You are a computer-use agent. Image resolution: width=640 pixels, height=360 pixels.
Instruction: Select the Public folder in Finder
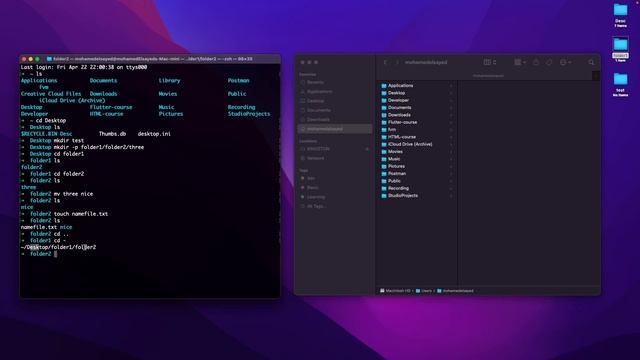pos(416,181)
